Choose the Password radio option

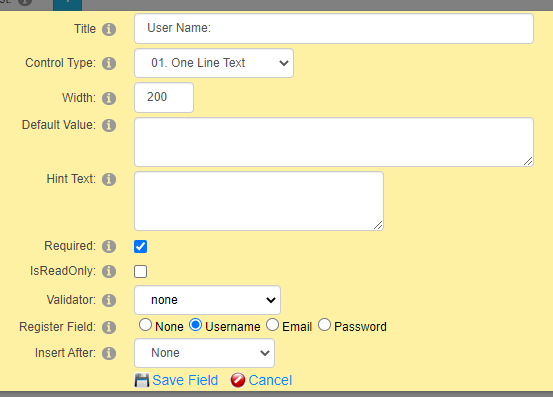click(324, 325)
